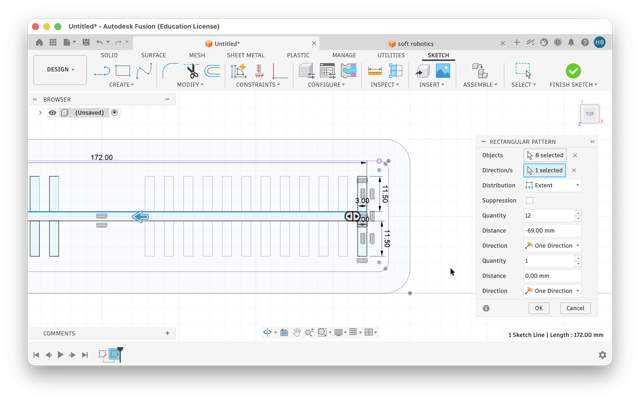Open the INSPECT dropdown menu

point(384,84)
